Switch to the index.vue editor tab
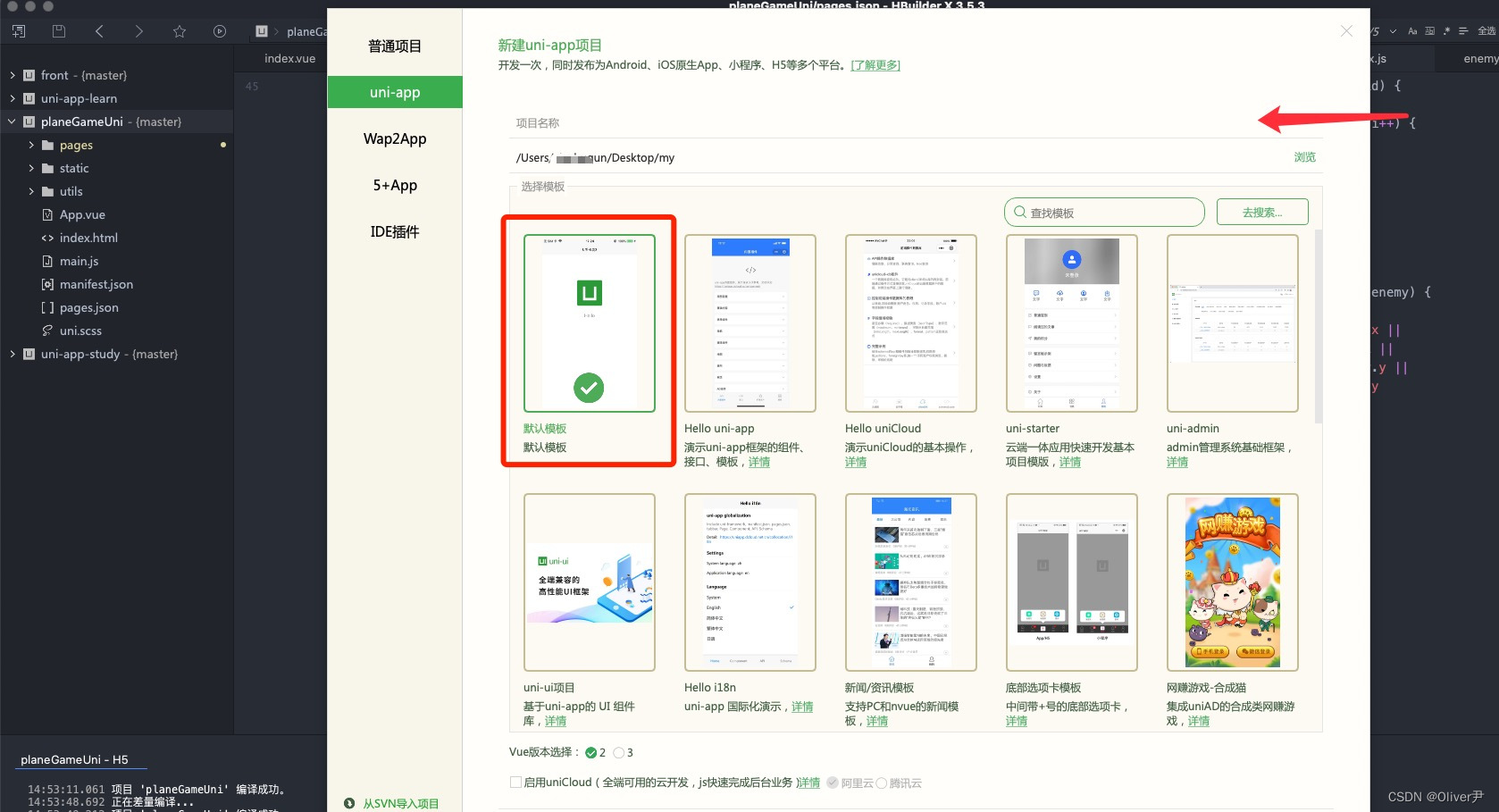1499x812 pixels. click(289, 58)
